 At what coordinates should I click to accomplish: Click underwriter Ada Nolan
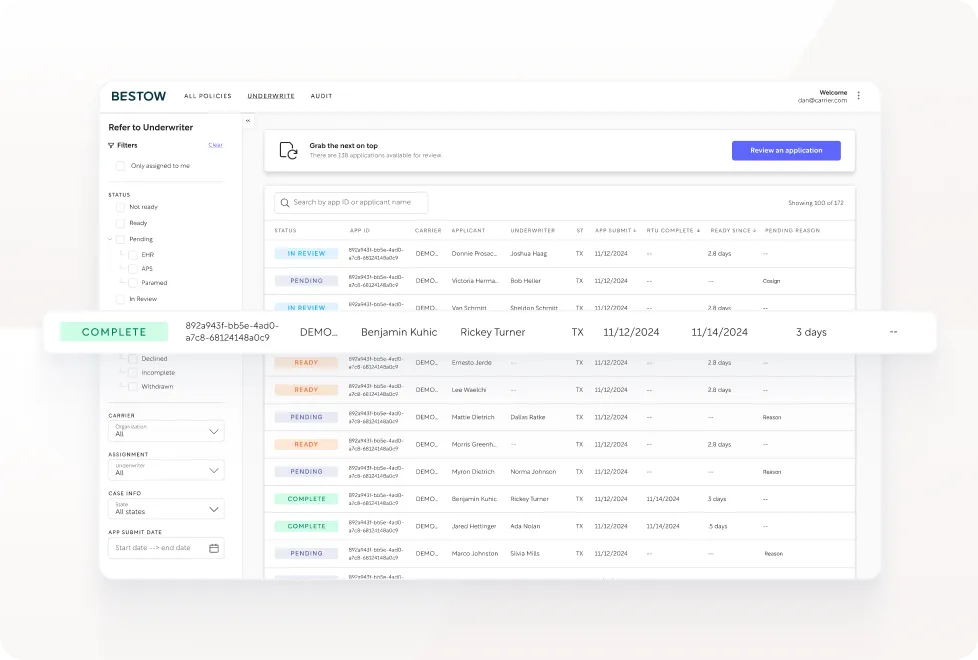pos(525,527)
